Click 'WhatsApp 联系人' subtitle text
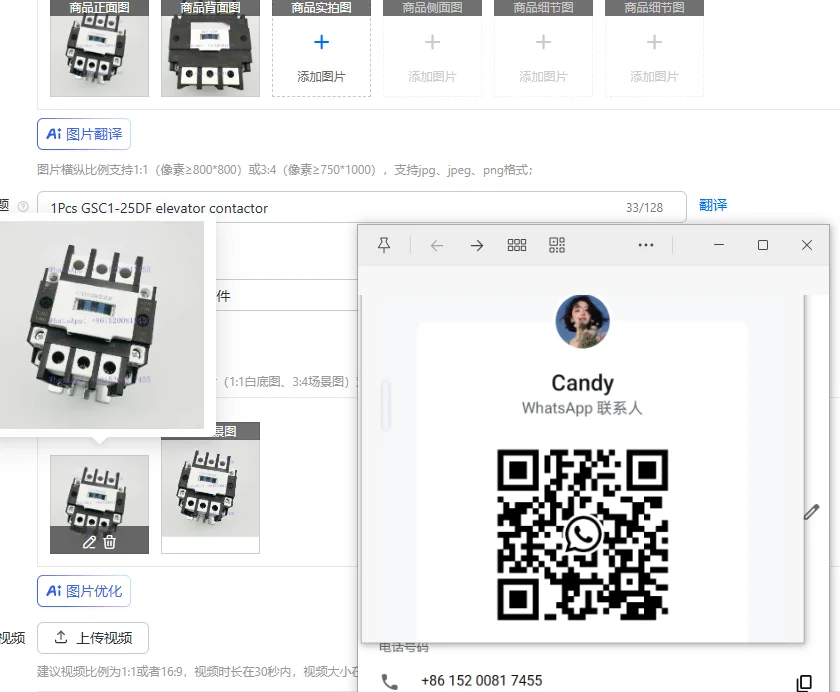This screenshot has width=840, height=692. [582, 408]
